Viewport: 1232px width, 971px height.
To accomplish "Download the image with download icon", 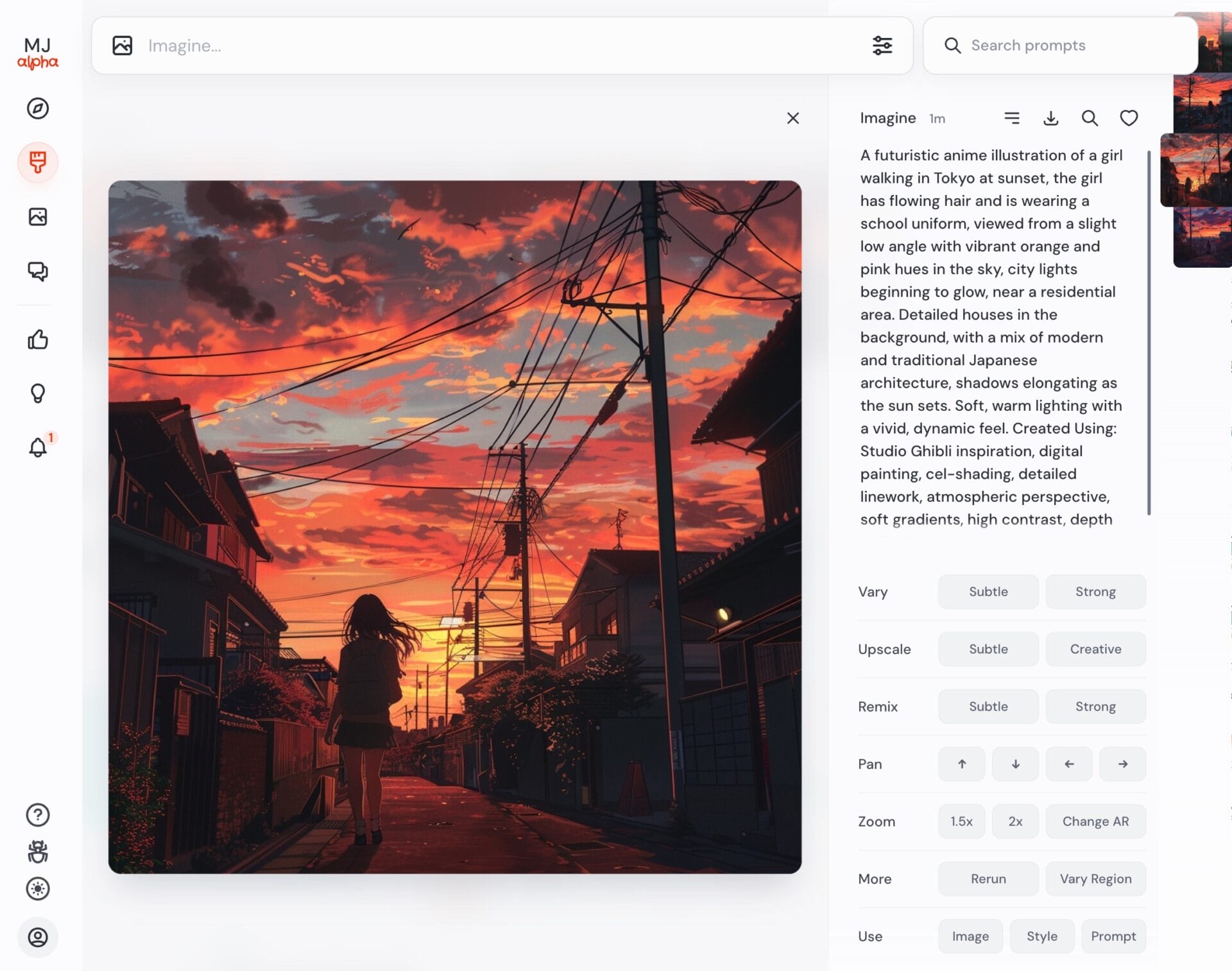I will [1050, 118].
